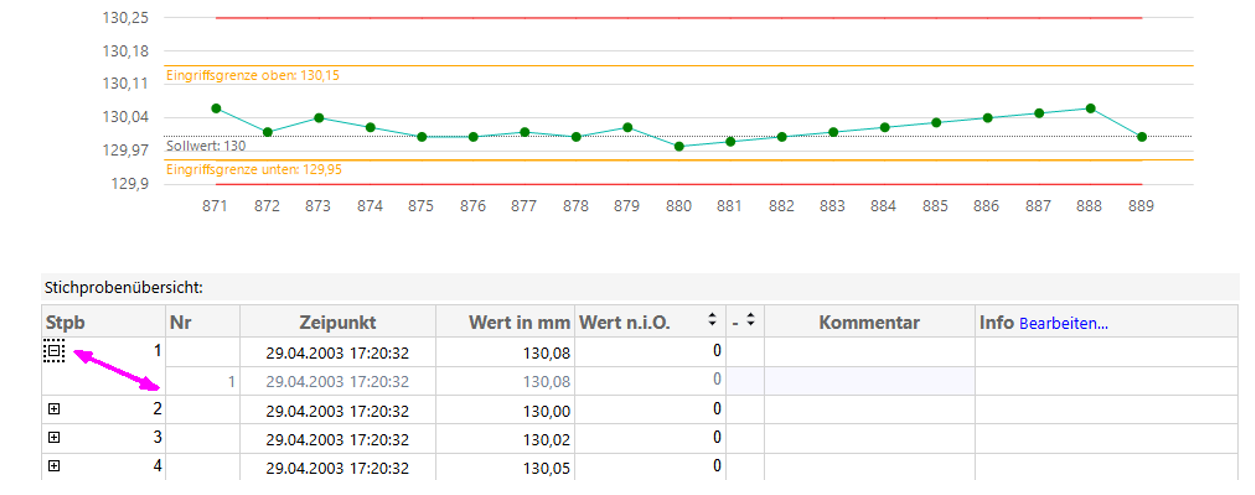
Task: Select the Zeipunkt column header
Action: click(338, 322)
